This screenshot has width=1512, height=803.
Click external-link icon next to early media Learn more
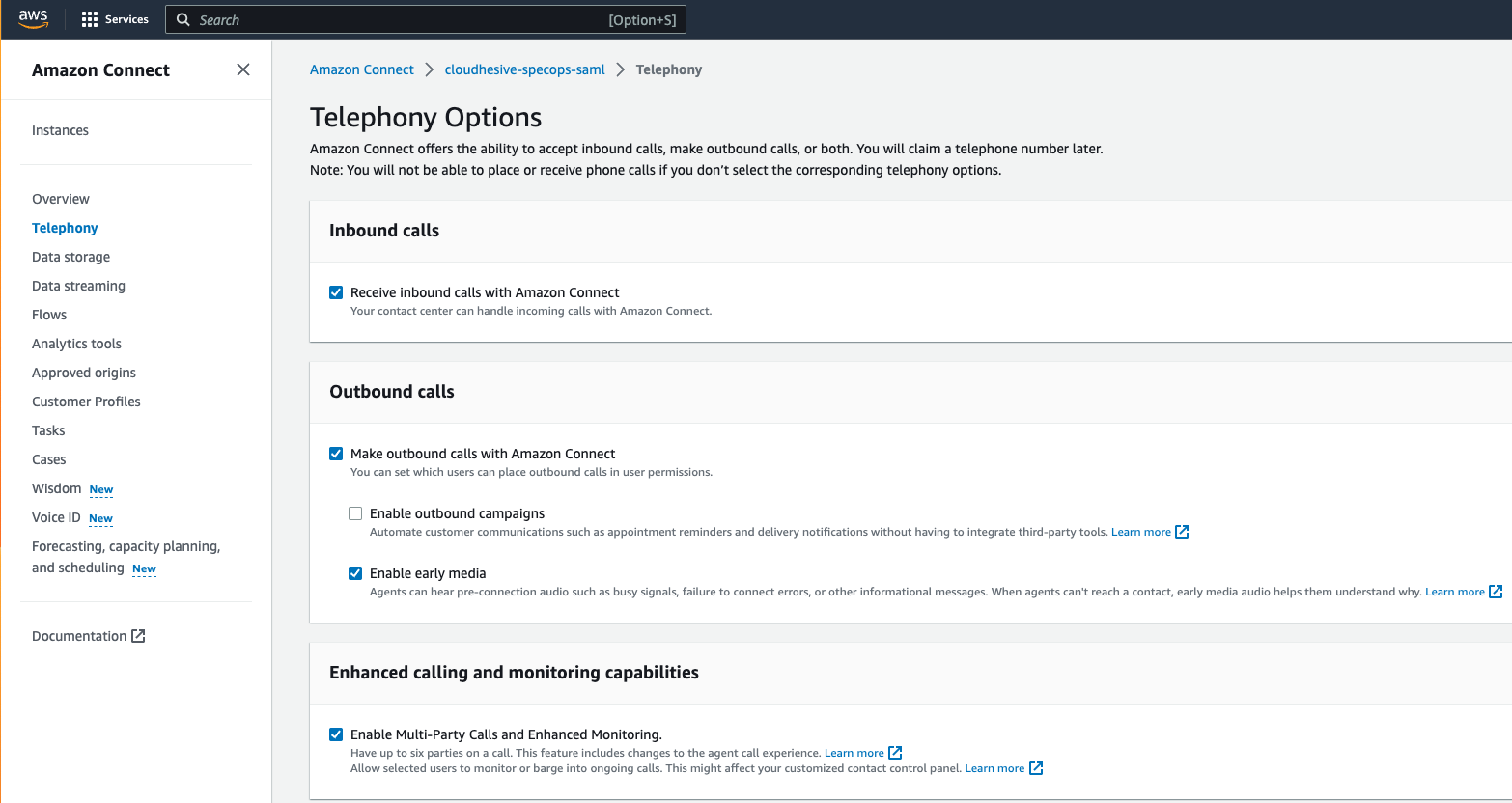point(1496,592)
